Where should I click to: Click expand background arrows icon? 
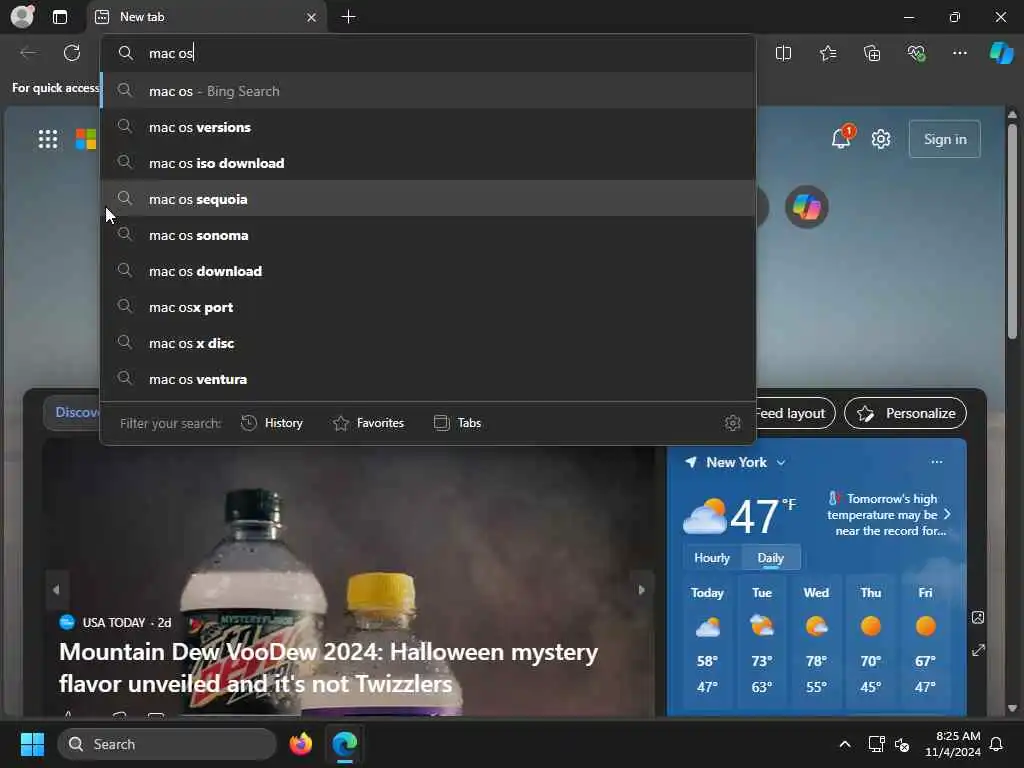point(978,650)
